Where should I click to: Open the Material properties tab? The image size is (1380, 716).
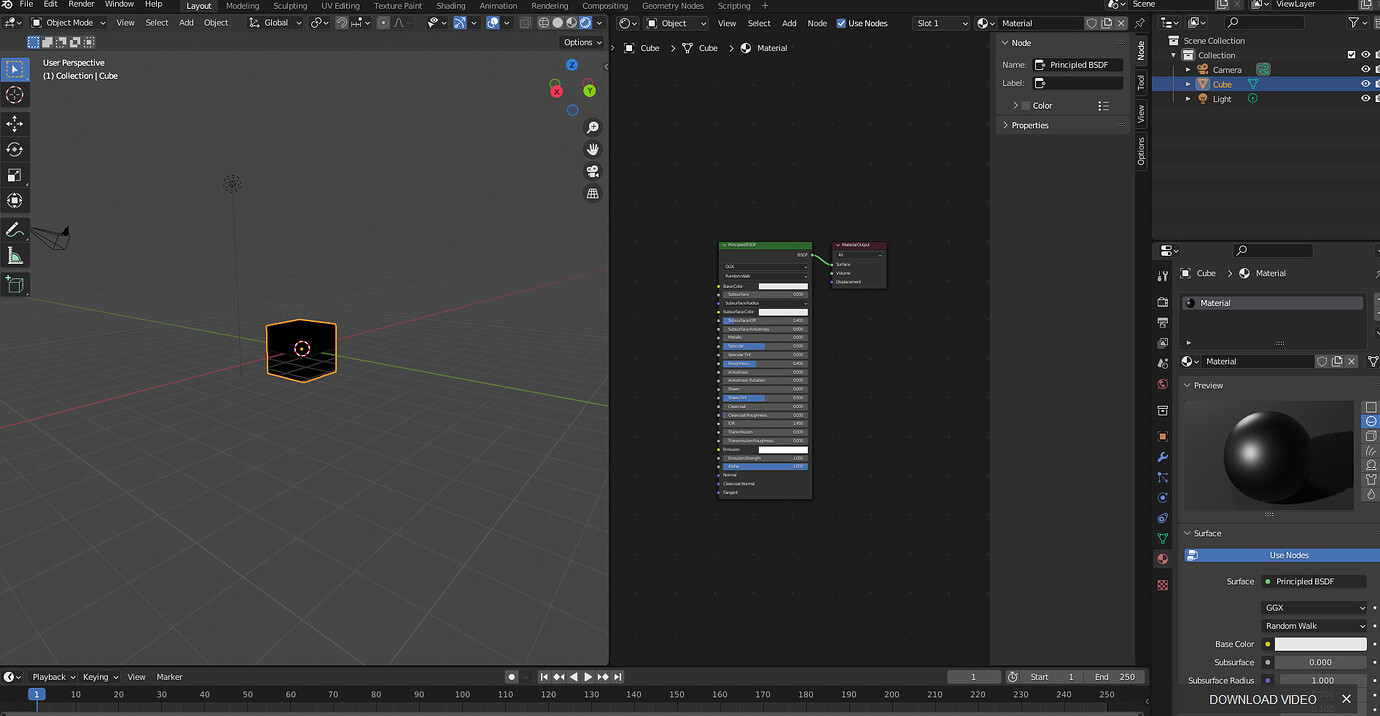pyautogui.click(x=1162, y=559)
